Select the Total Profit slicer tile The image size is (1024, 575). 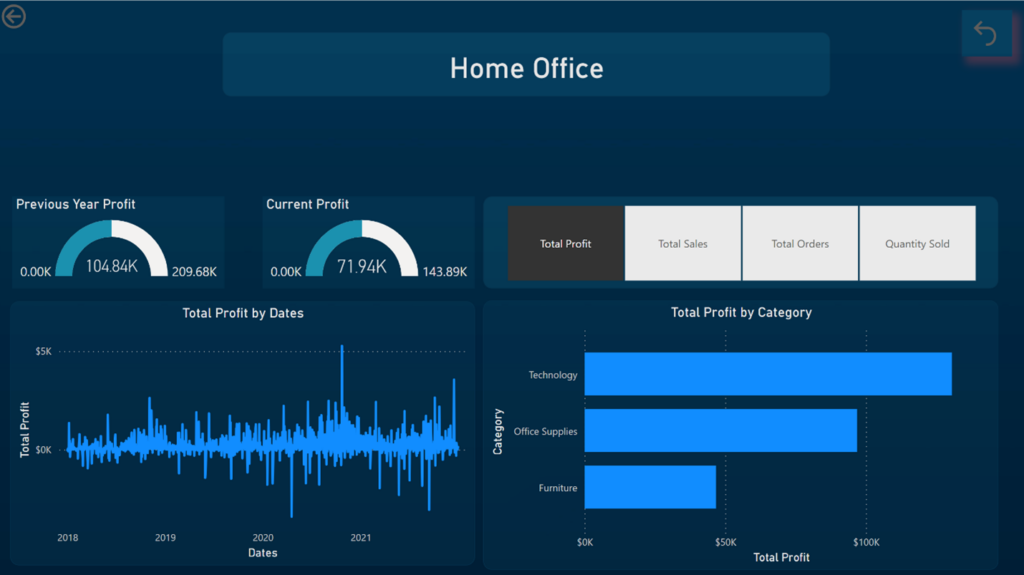click(x=566, y=243)
